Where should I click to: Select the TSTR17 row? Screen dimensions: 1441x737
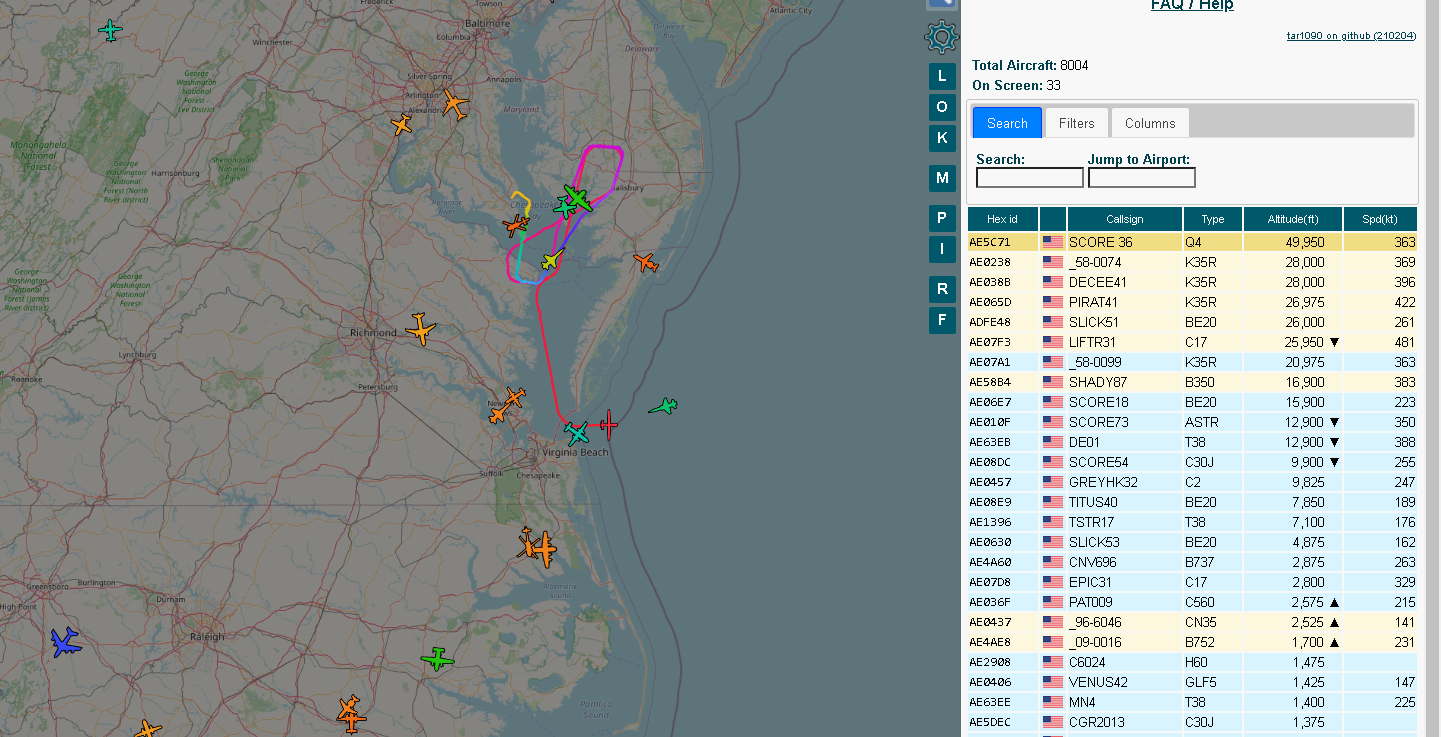[1192, 522]
